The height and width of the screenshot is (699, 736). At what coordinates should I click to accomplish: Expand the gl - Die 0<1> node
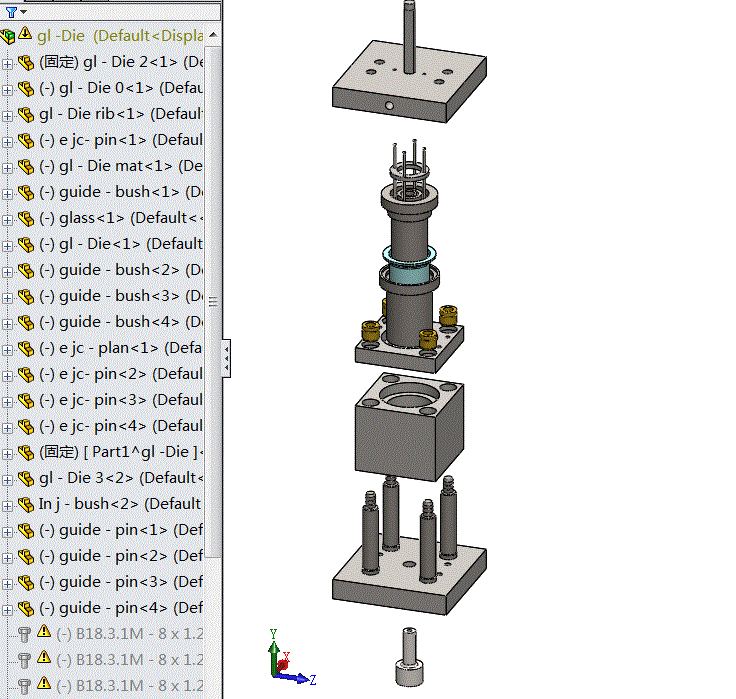coord(7,89)
